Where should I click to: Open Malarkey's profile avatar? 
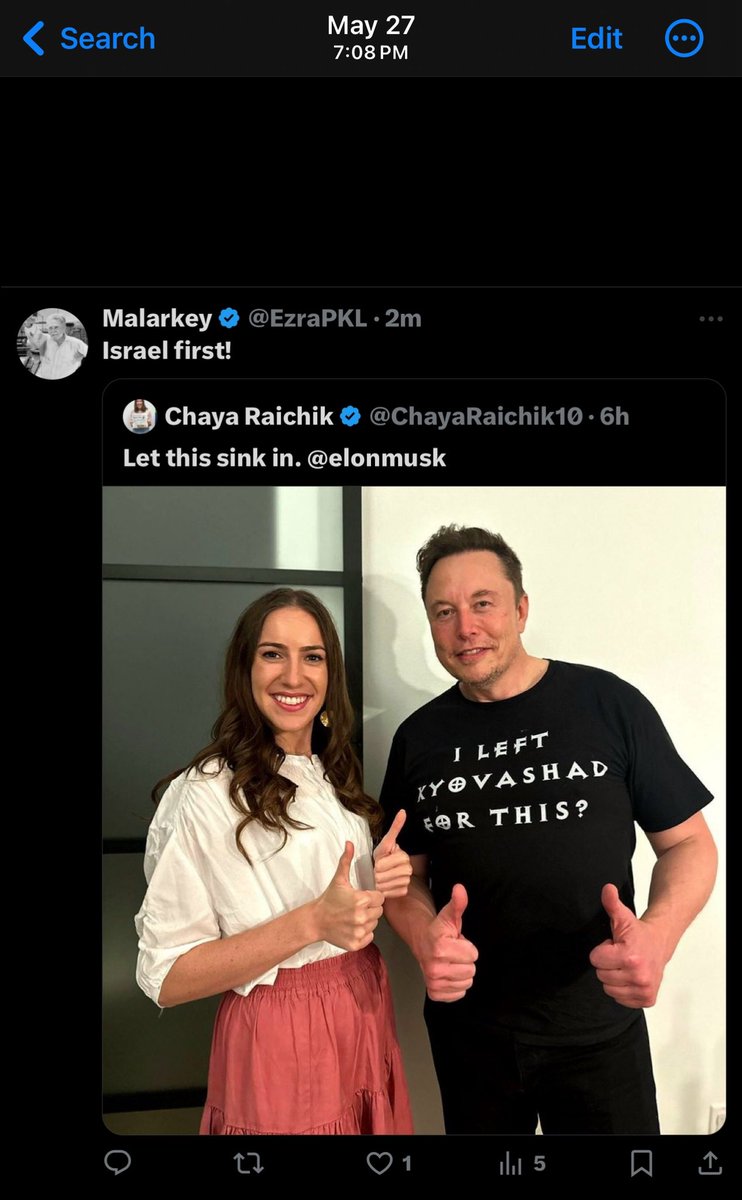pyautogui.click(x=53, y=343)
